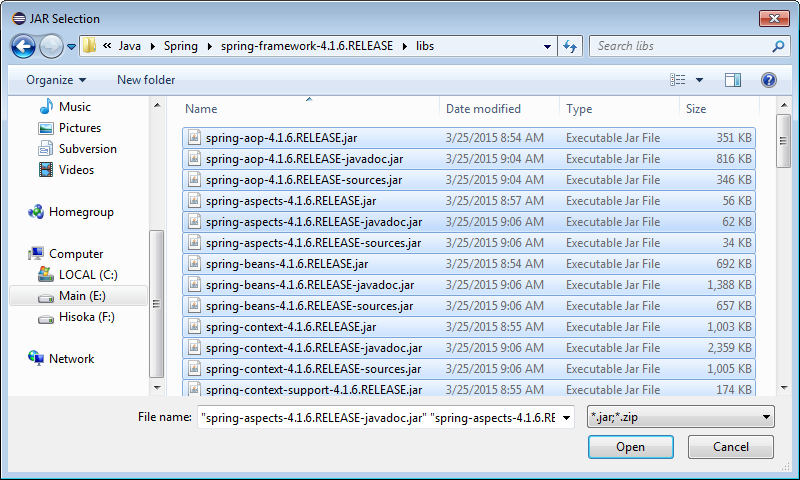800x480 pixels.
Task: Click the search magnifier icon
Action: [x=778, y=46]
